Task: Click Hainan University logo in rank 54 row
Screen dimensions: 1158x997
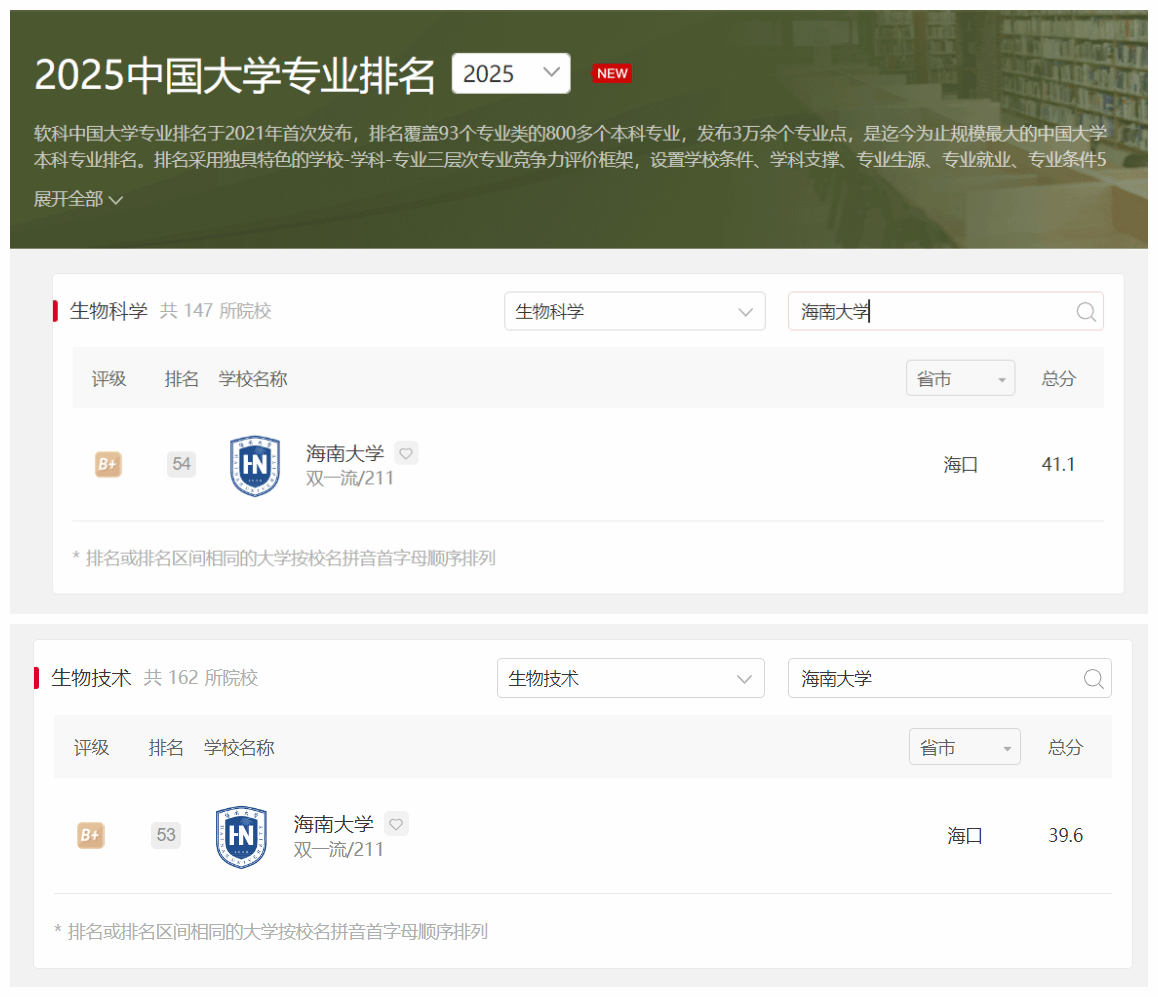Action: [x=255, y=465]
